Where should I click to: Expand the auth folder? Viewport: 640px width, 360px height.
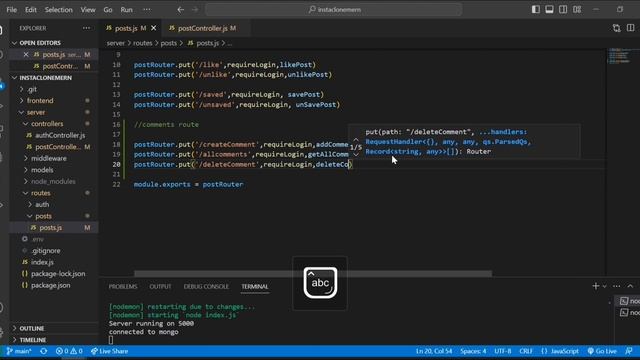(x=42, y=204)
